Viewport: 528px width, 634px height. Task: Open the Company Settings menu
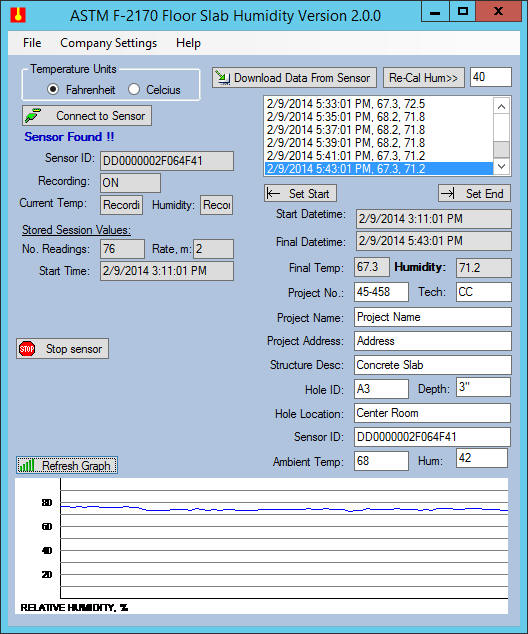point(108,43)
